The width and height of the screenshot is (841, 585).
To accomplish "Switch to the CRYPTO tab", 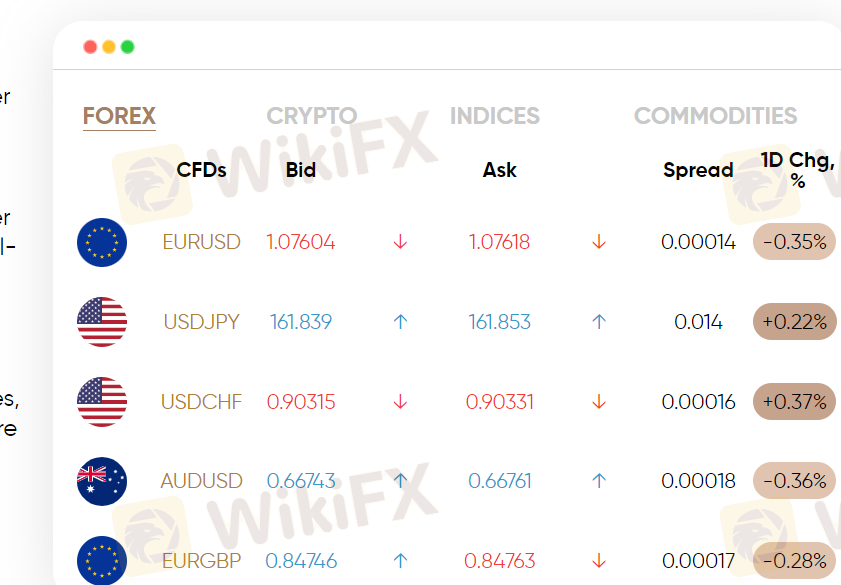I will point(311,116).
